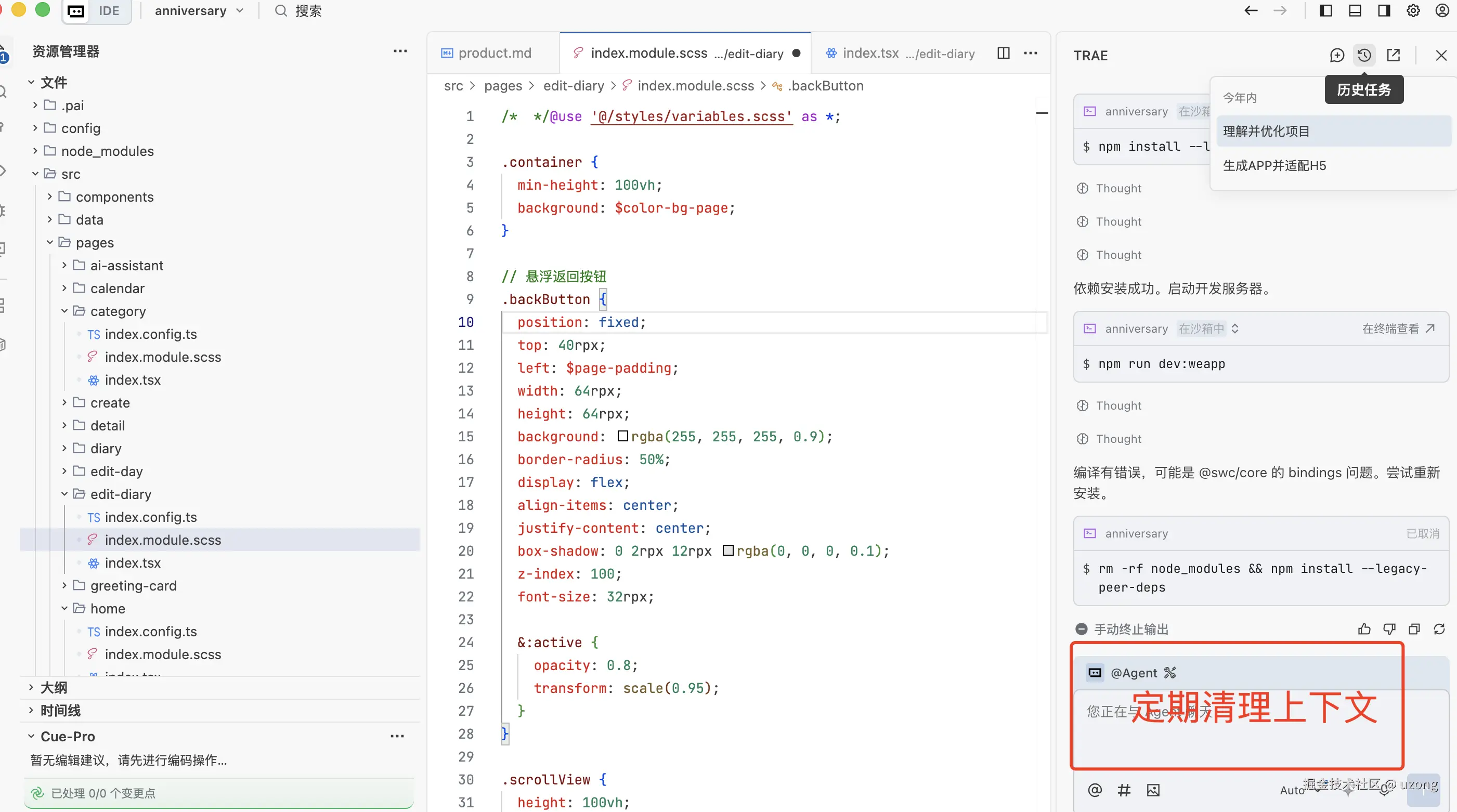
Task: Give thumbs up to the response
Action: click(1364, 630)
